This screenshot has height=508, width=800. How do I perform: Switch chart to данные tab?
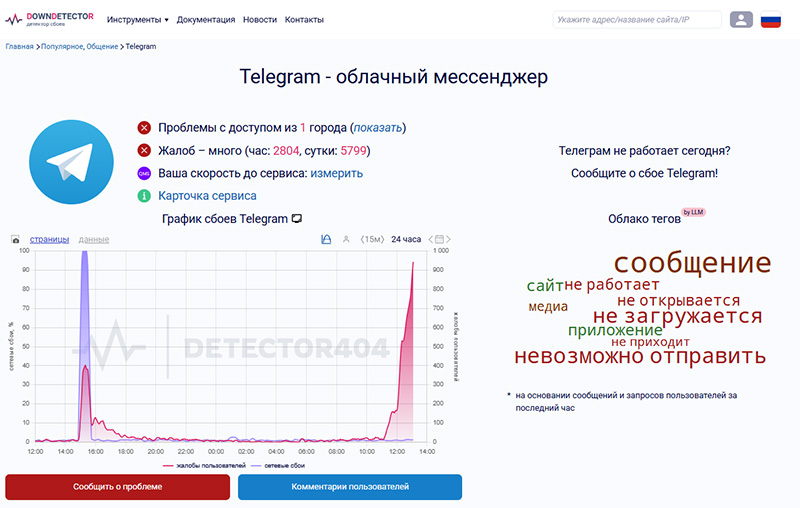94,239
